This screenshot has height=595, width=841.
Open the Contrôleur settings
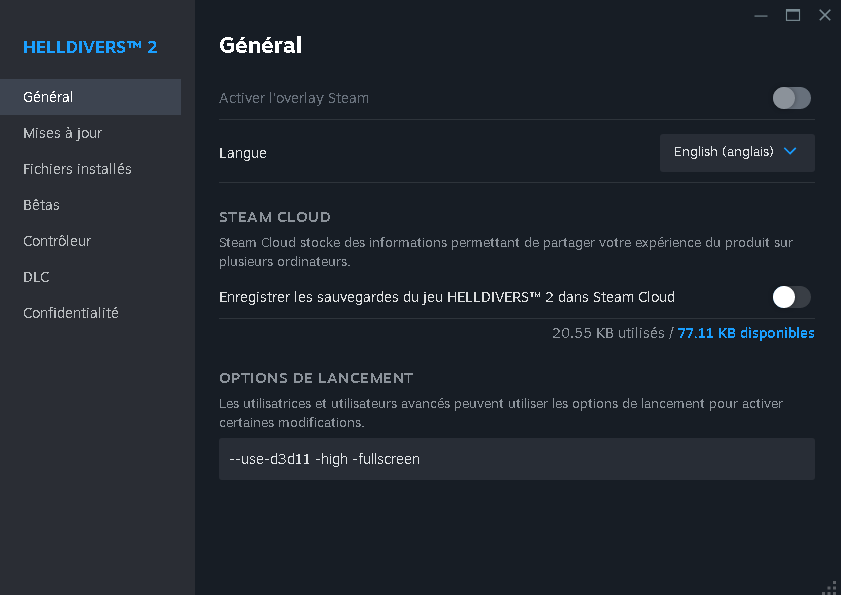click(57, 241)
